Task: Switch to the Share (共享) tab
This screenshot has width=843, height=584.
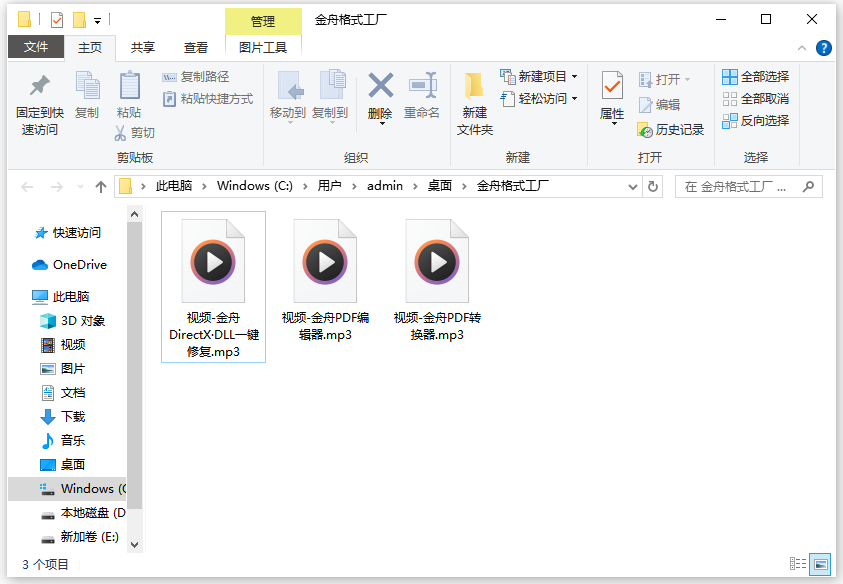Action: (142, 47)
